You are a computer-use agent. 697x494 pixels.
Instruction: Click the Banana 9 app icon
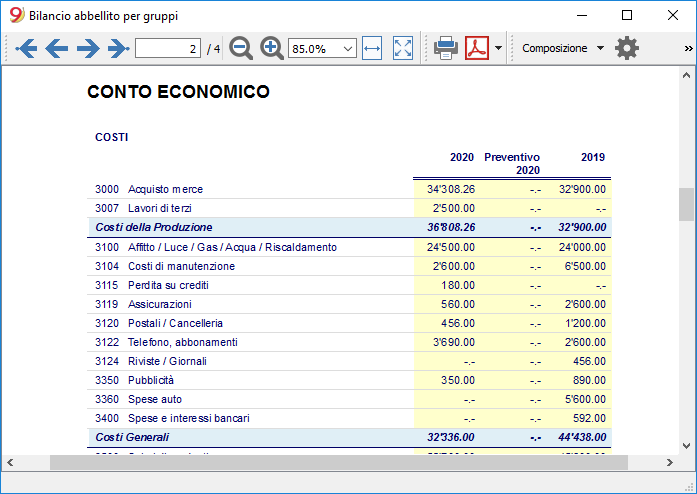pos(16,15)
